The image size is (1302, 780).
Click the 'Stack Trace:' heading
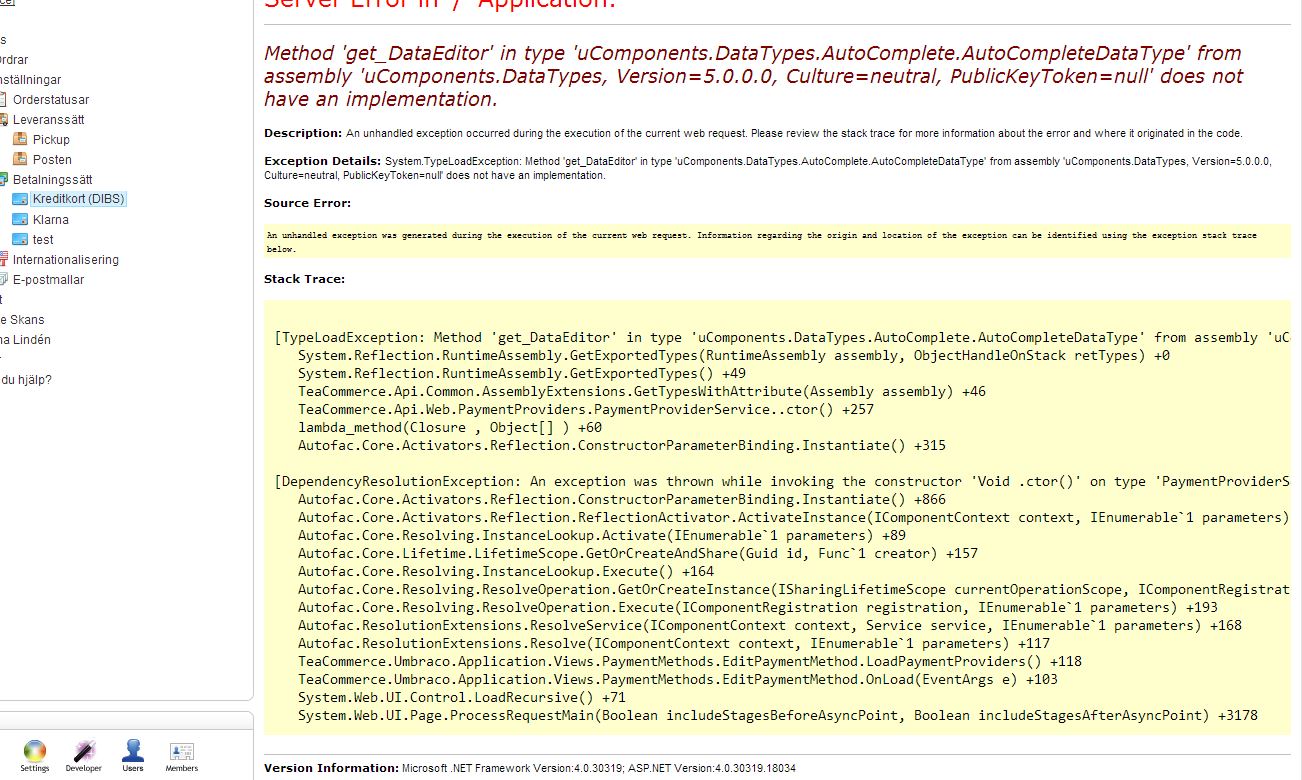[304, 279]
